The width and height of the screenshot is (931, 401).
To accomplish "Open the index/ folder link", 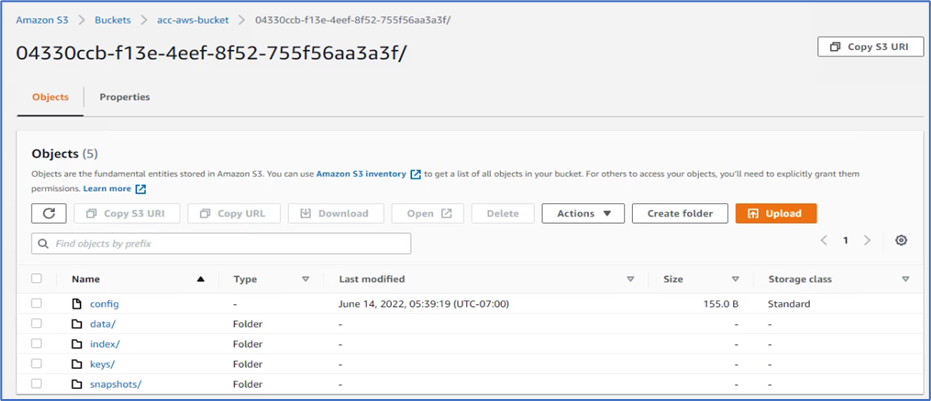I will (x=105, y=344).
